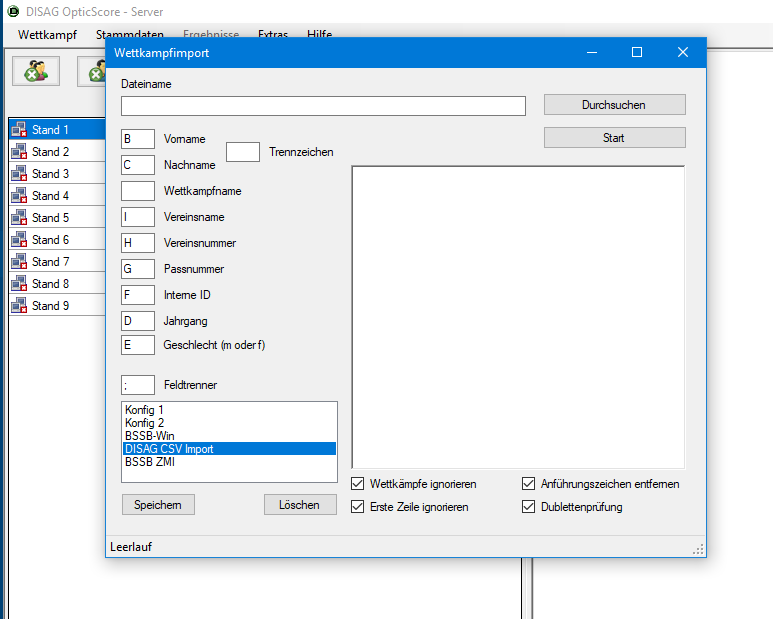Select the Stand 1 icon in list
773x619 pixels.
19,130
